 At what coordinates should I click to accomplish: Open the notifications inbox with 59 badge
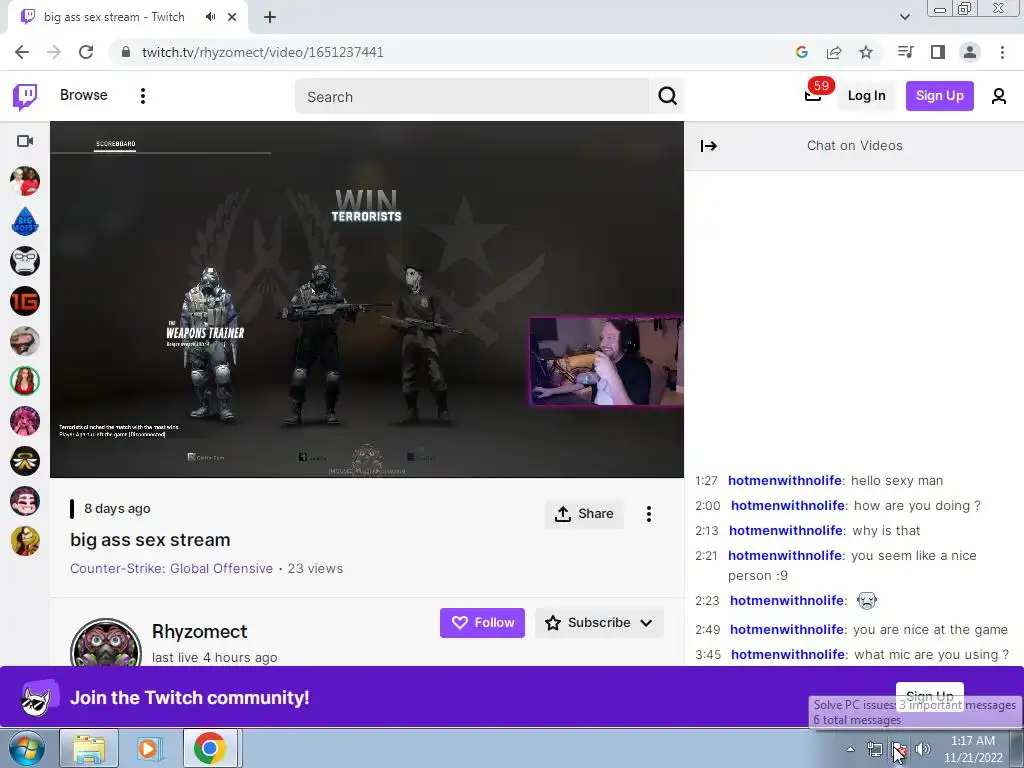point(813,95)
